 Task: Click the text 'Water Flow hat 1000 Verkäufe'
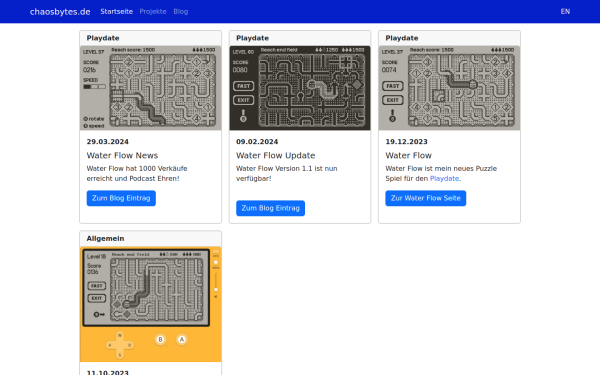coord(137,168)
